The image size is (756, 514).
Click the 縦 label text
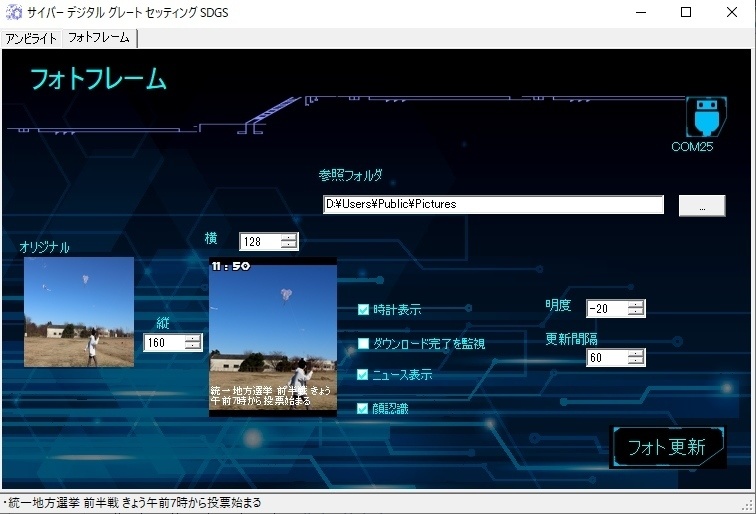[162, 323]
